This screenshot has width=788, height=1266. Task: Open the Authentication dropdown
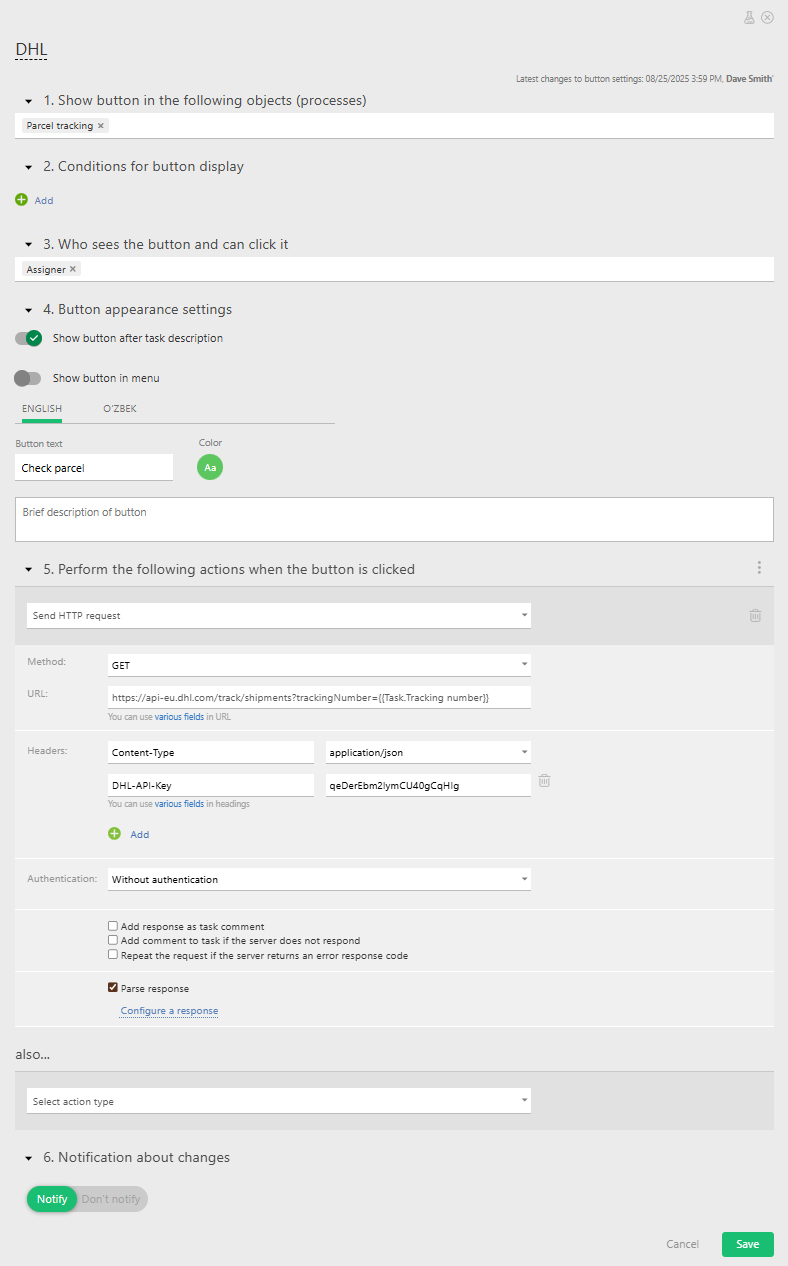coord(318,880)
